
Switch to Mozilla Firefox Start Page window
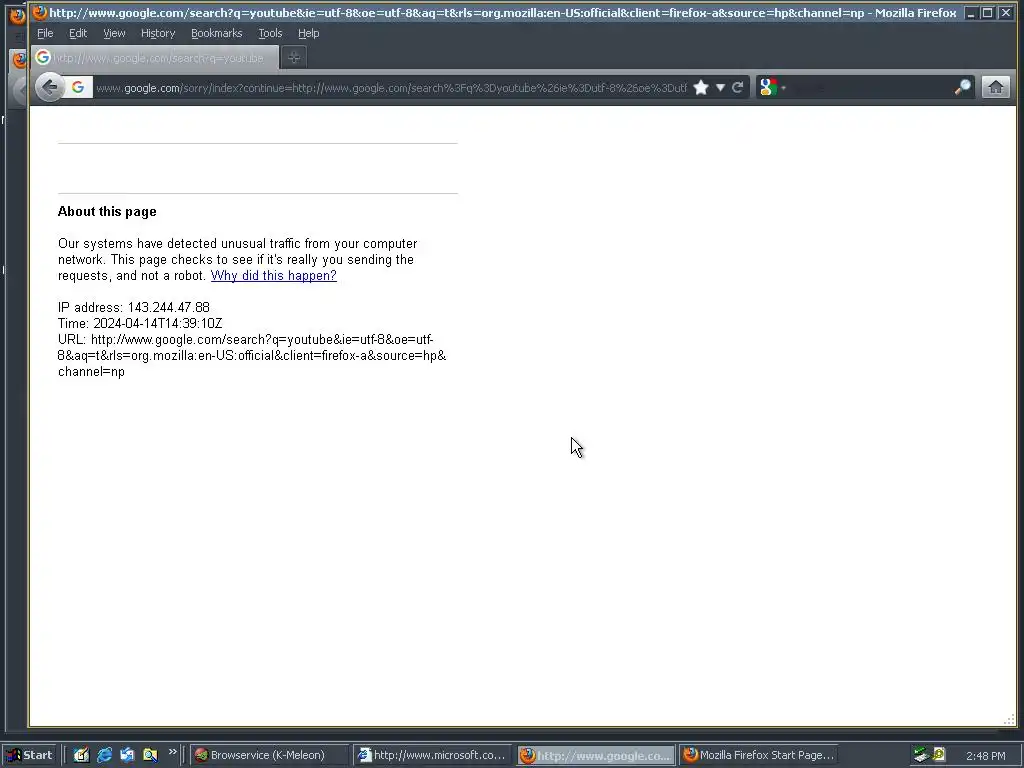coord(759,755)
